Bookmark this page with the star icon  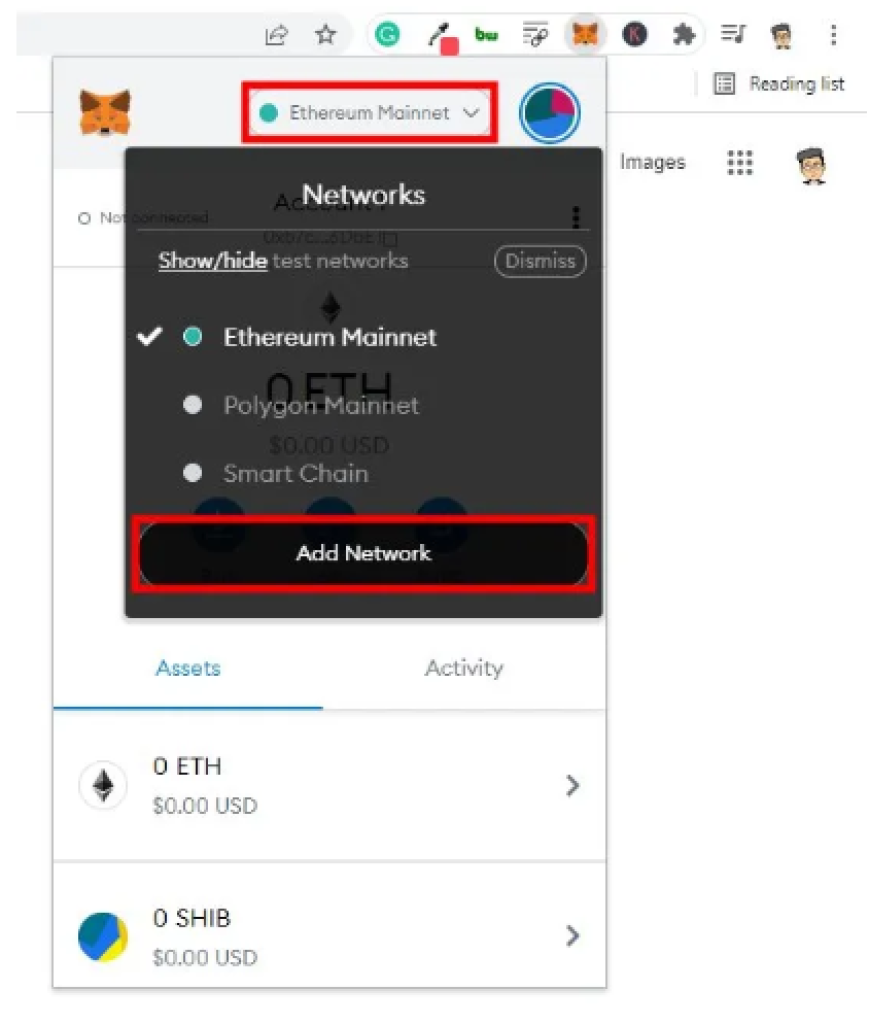pos(325,34)
